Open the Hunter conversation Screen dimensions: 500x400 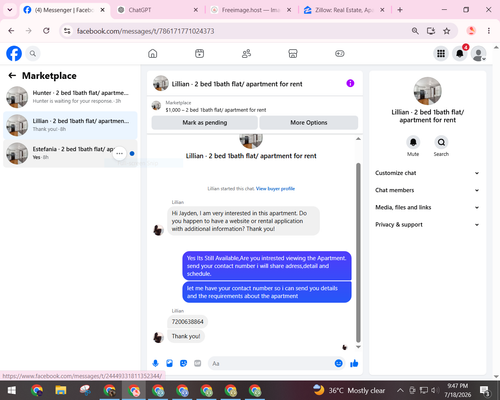(x=70, y=97)
